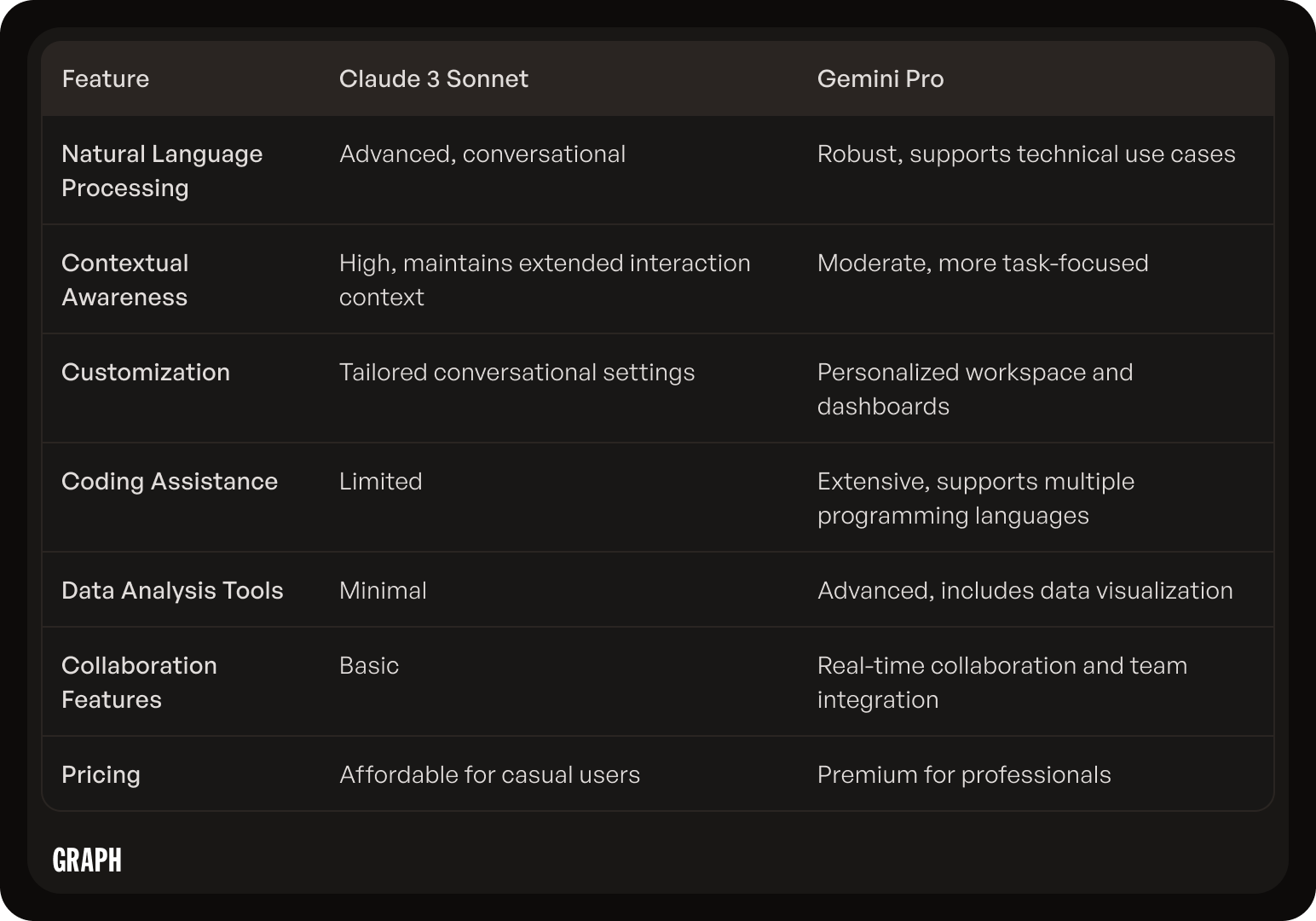Screen dimensions: 1316x921
Task: Click the Collaboration Features row label
Action: point(139,682)
